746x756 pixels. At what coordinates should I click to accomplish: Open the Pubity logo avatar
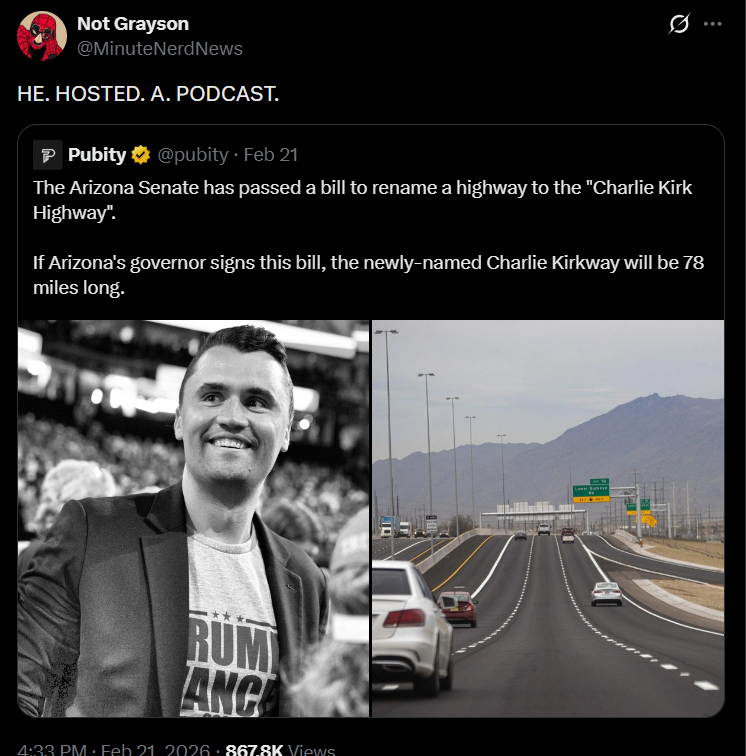coord(48,155)
